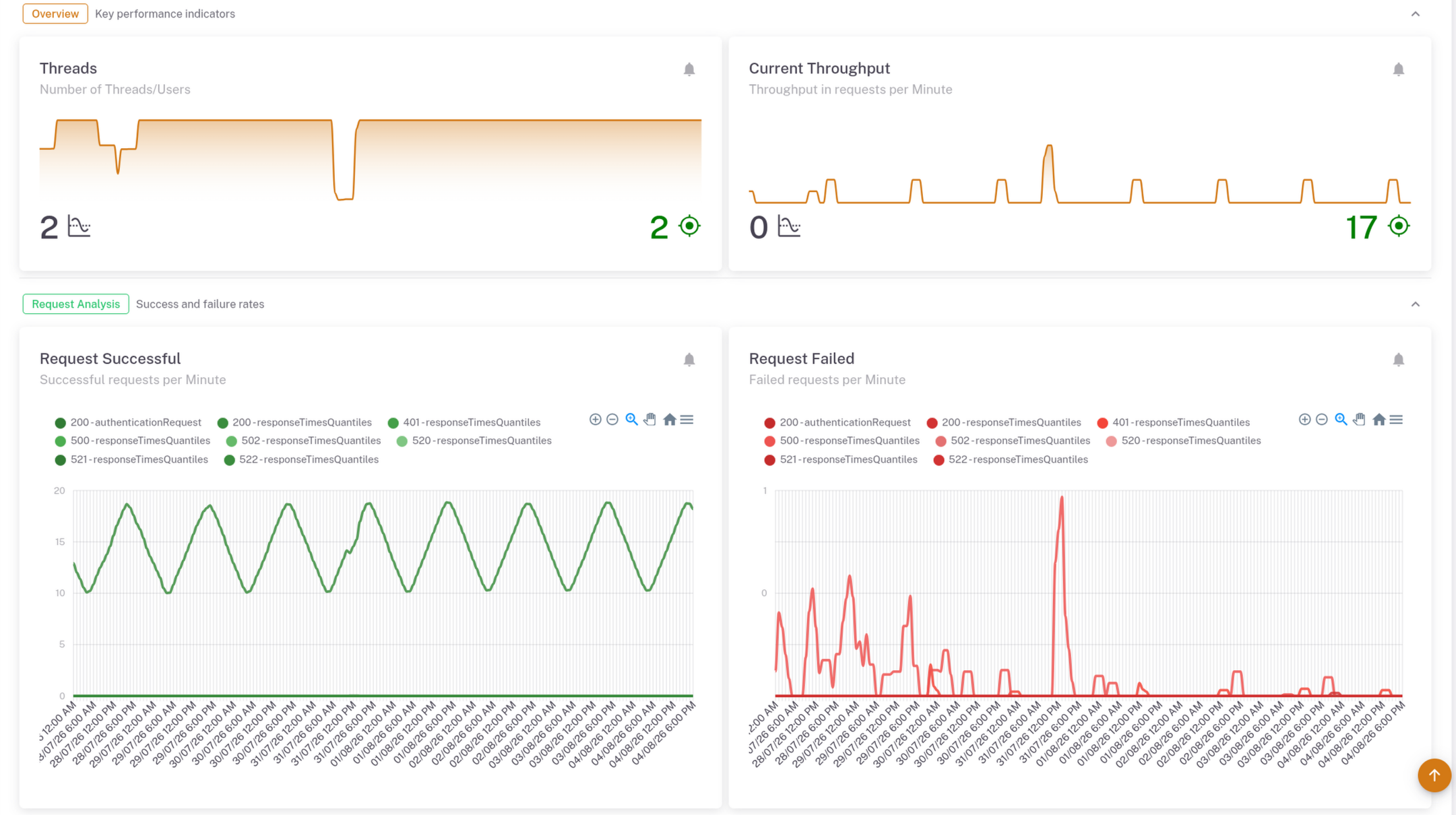Collapse the Overview section with chevron

[1415, 14]
